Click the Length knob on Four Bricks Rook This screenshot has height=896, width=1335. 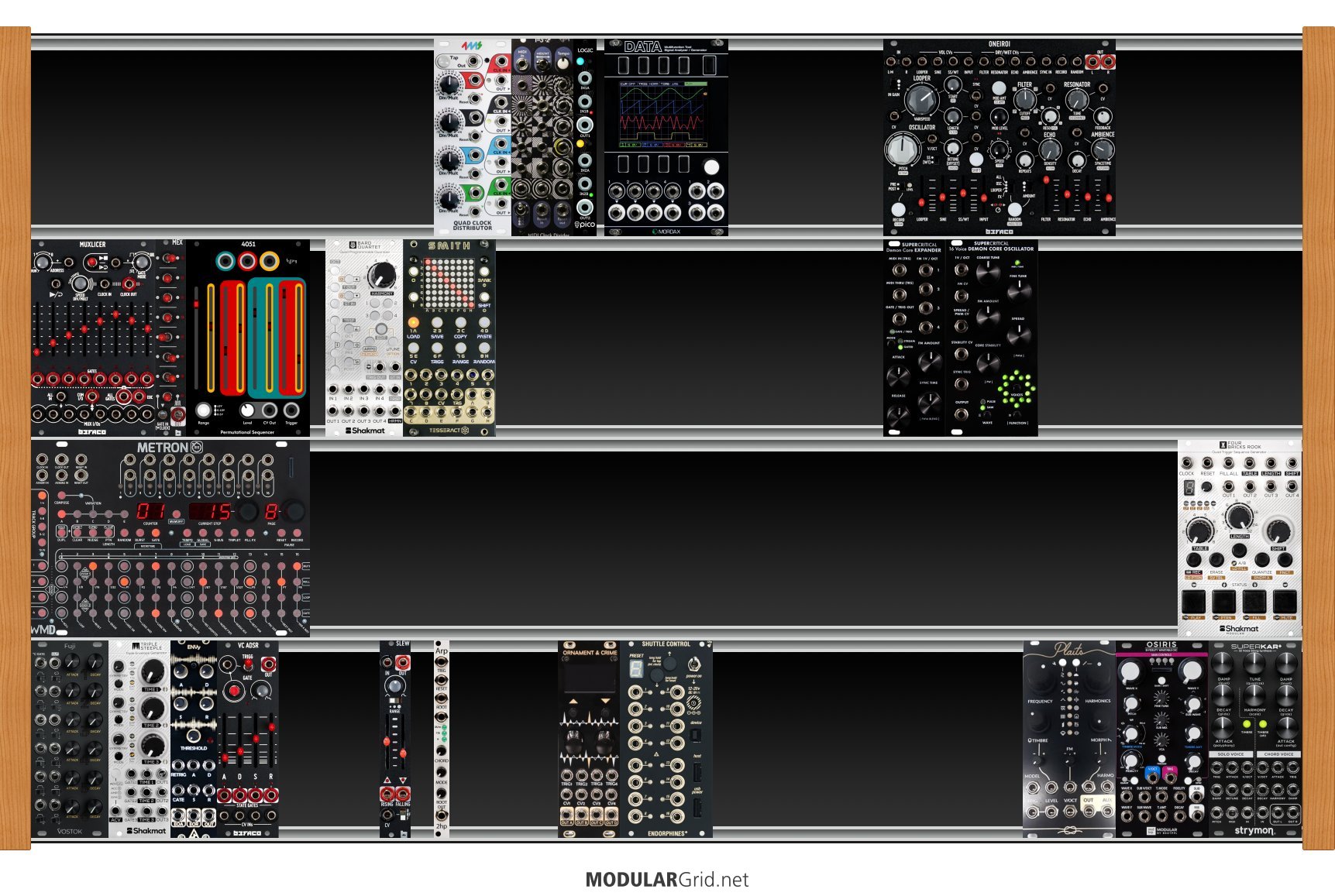pos(1239,517)
